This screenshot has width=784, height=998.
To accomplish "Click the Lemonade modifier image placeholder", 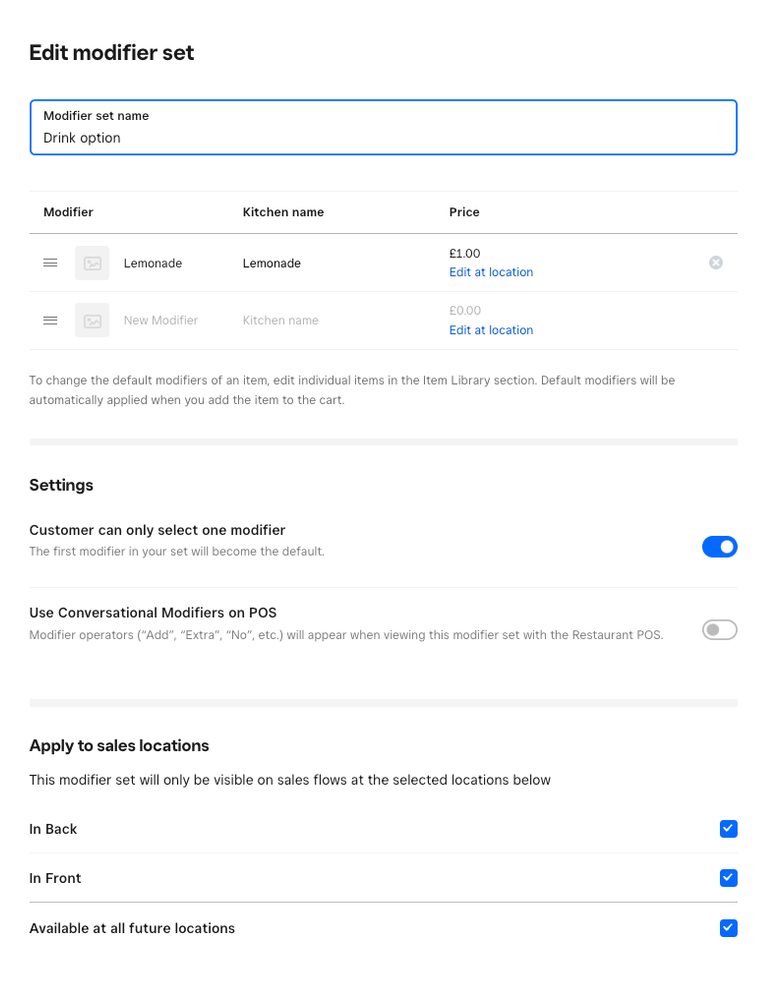I will point(92,263).
